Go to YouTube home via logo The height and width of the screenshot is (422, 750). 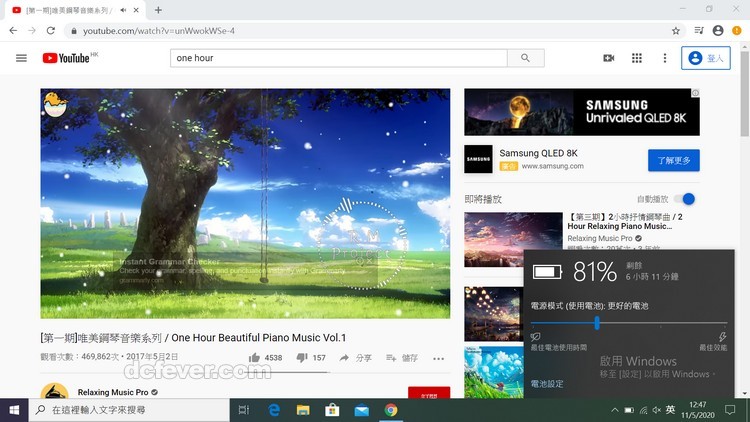tap(66, 58)
